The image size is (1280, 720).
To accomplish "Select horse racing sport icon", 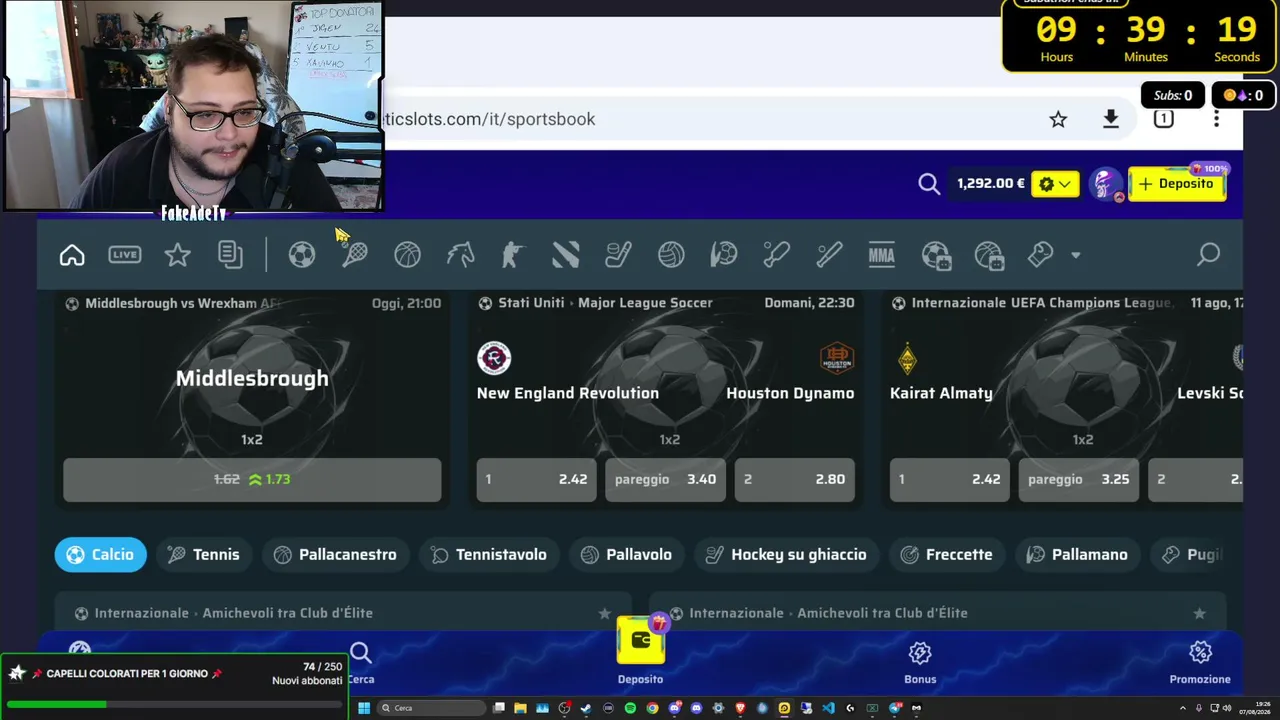I will (460, 255).
